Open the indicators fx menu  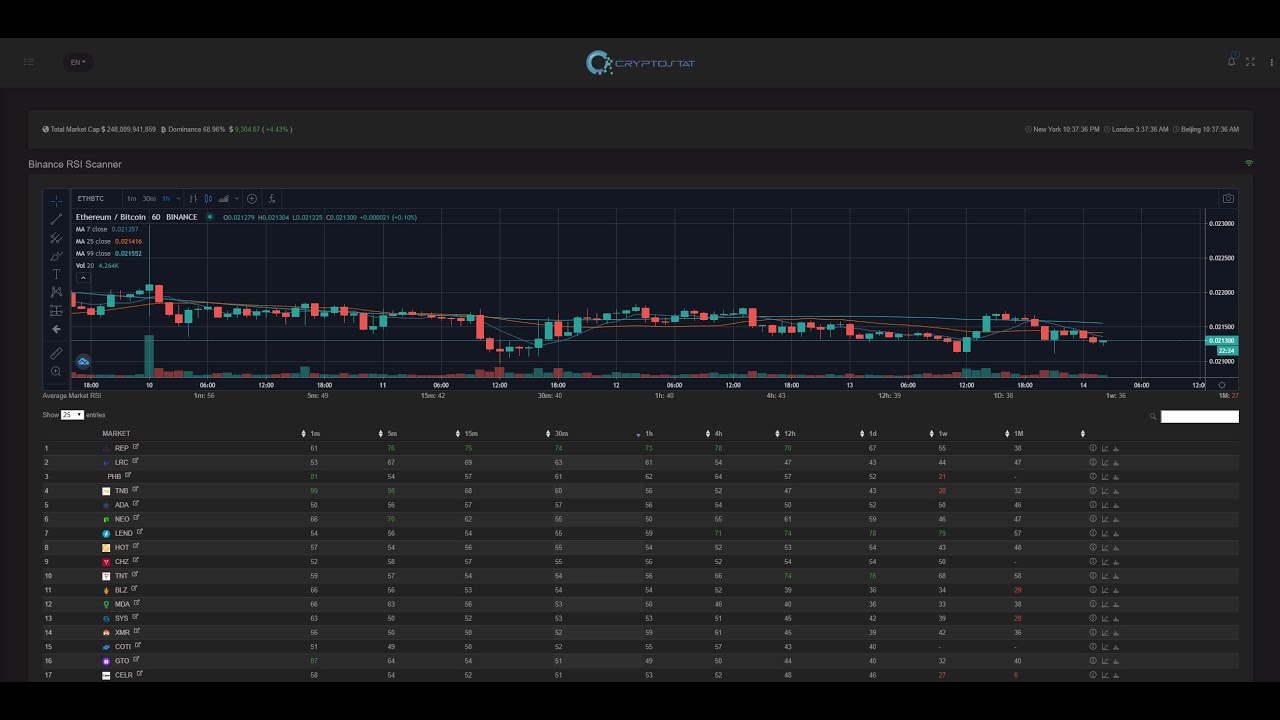pyautogui.click(x=272, y=199)
